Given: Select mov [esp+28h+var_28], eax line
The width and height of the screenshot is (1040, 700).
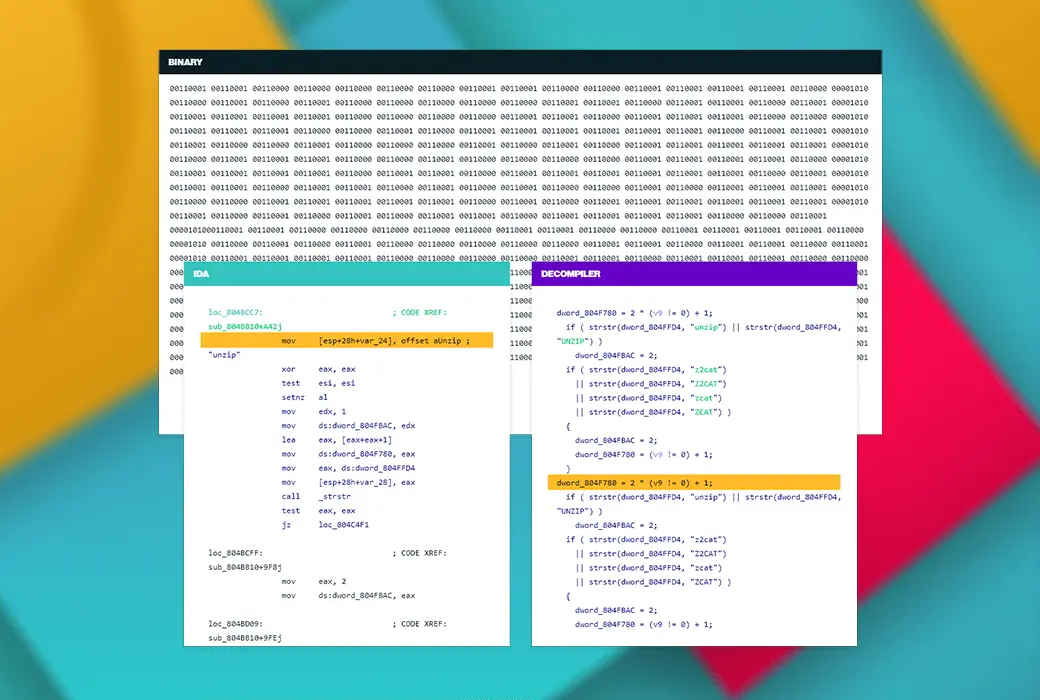Looking at the screenshot, I should 348,482.
